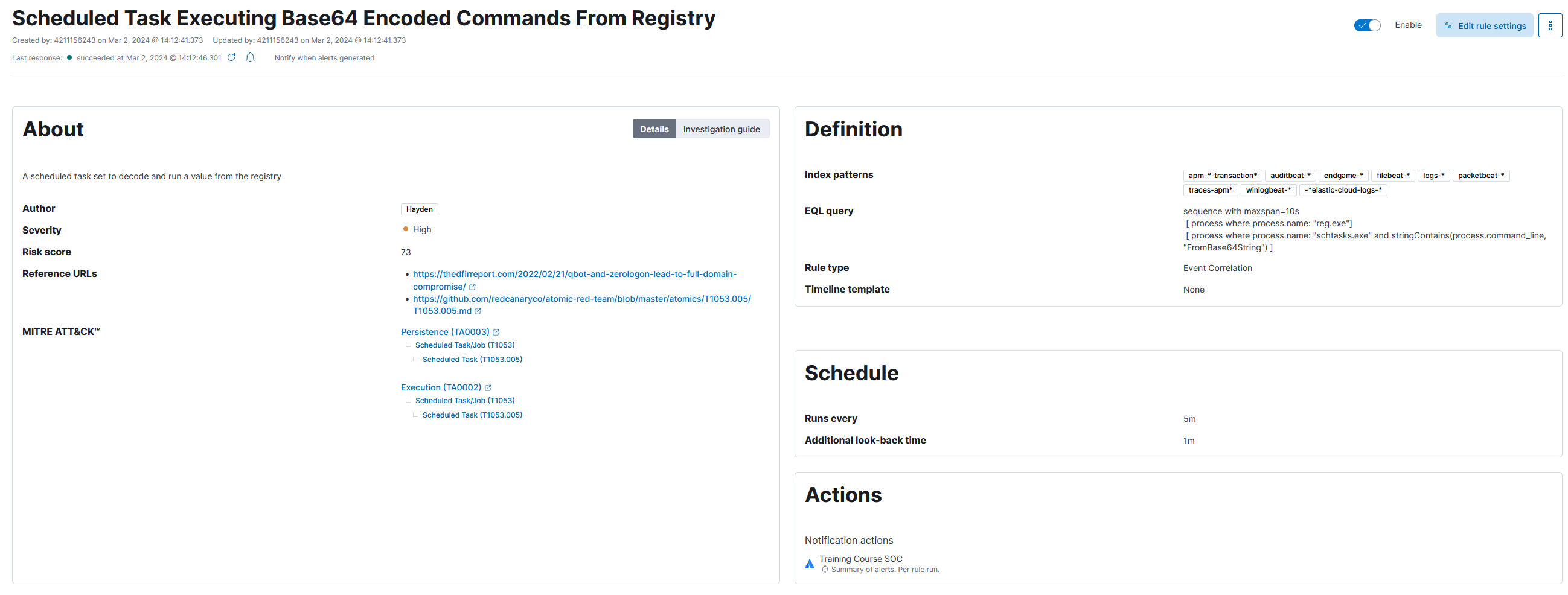
Task: Click external link icon after compromise/ URL
Action: pyautogui.click(x=472, y=287)
